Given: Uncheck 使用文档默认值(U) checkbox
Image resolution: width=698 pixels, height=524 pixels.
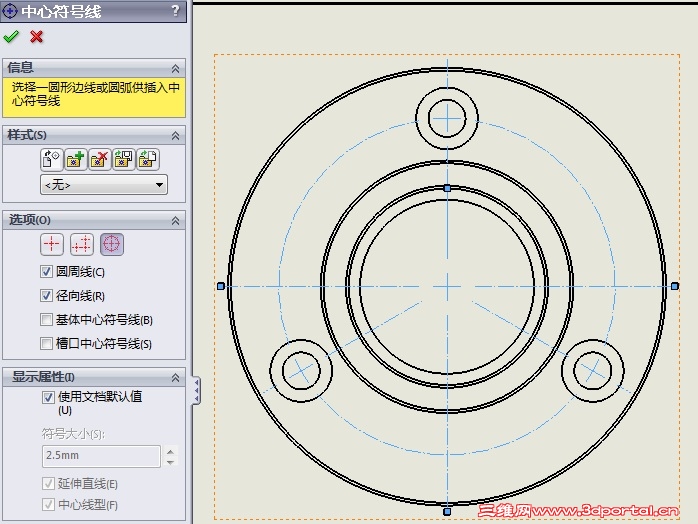Looking at the screenshot, I should point(48,397).
